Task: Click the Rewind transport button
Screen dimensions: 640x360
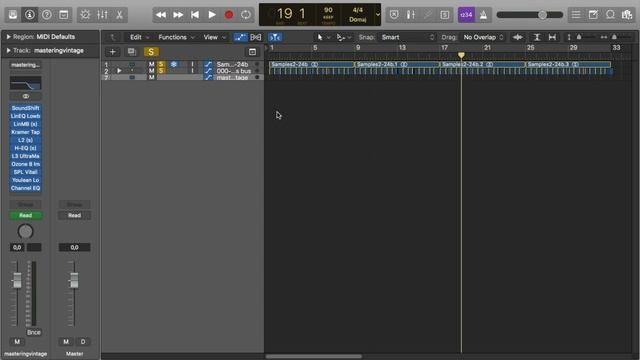Action: point(161,15)
